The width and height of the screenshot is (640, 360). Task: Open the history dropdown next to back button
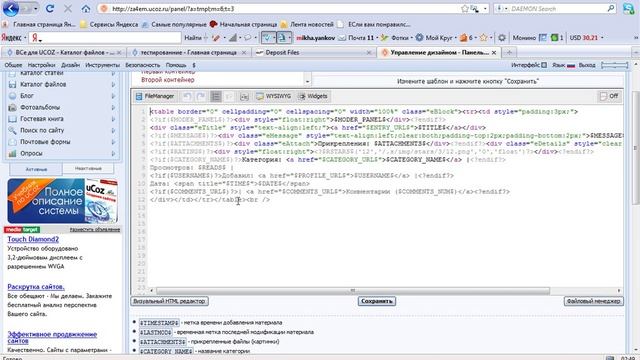click(36, 9)
